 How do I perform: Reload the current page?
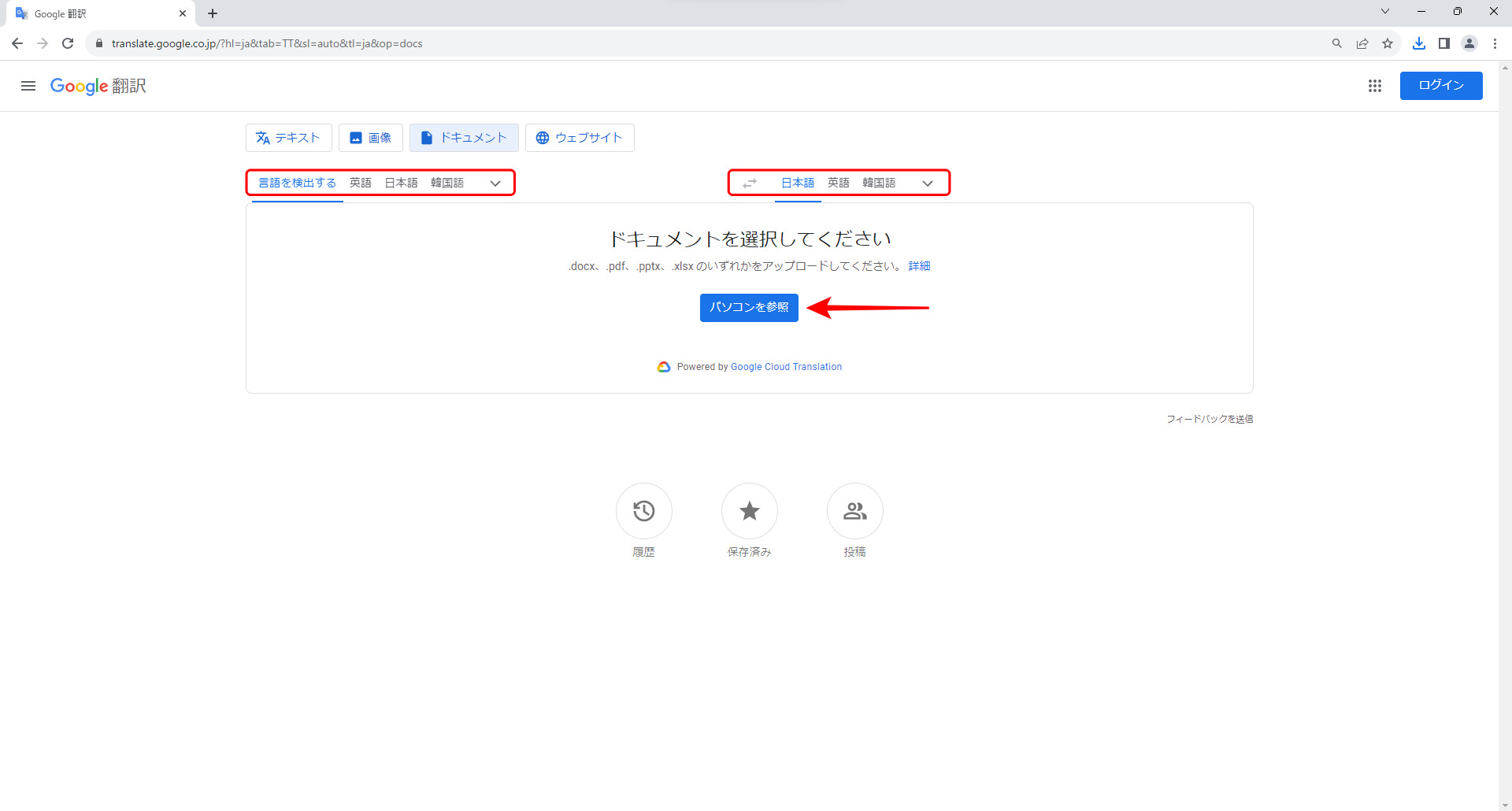(x=68, y=43)
